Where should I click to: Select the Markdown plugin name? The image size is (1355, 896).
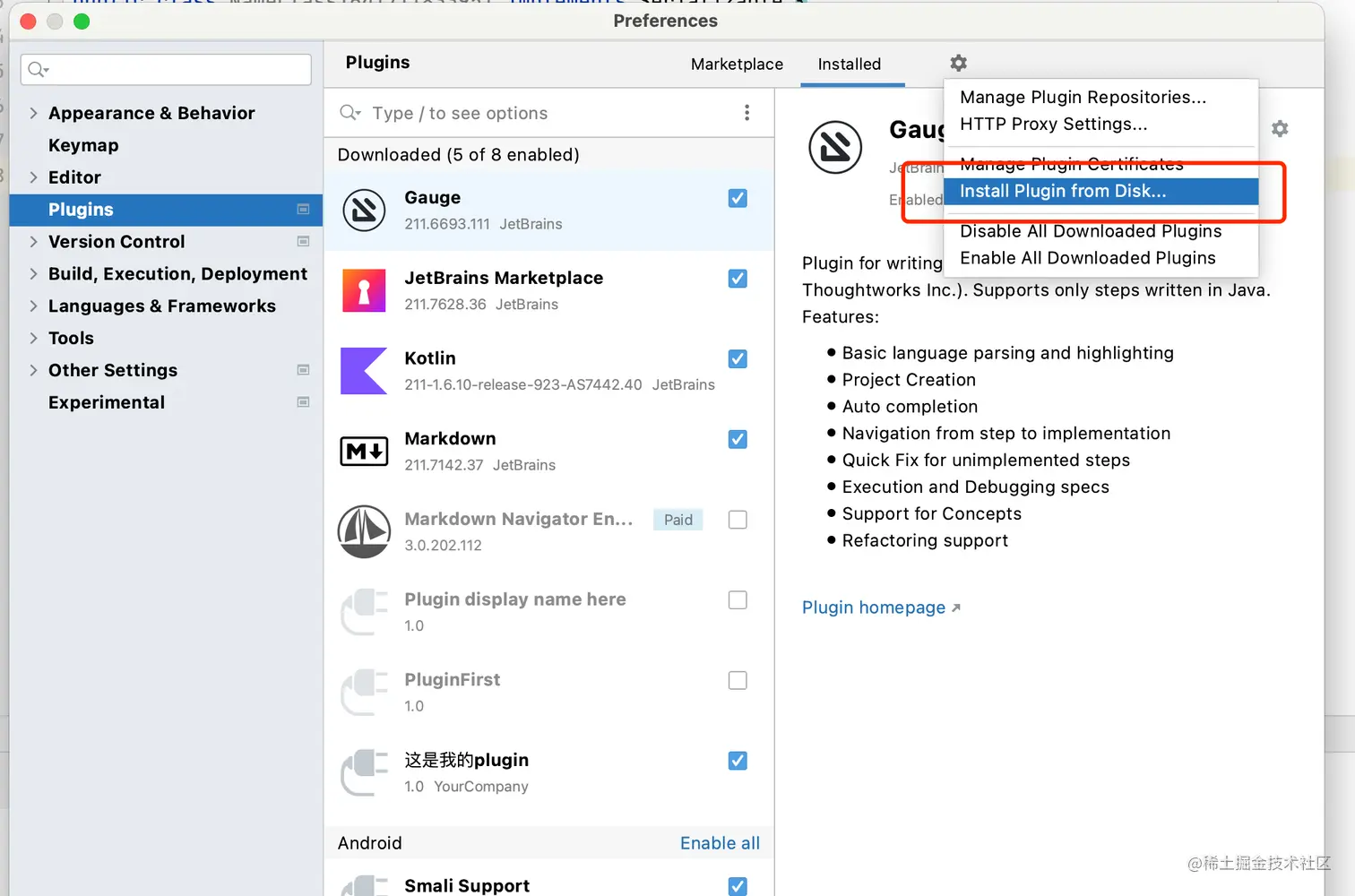coord(450,439)
